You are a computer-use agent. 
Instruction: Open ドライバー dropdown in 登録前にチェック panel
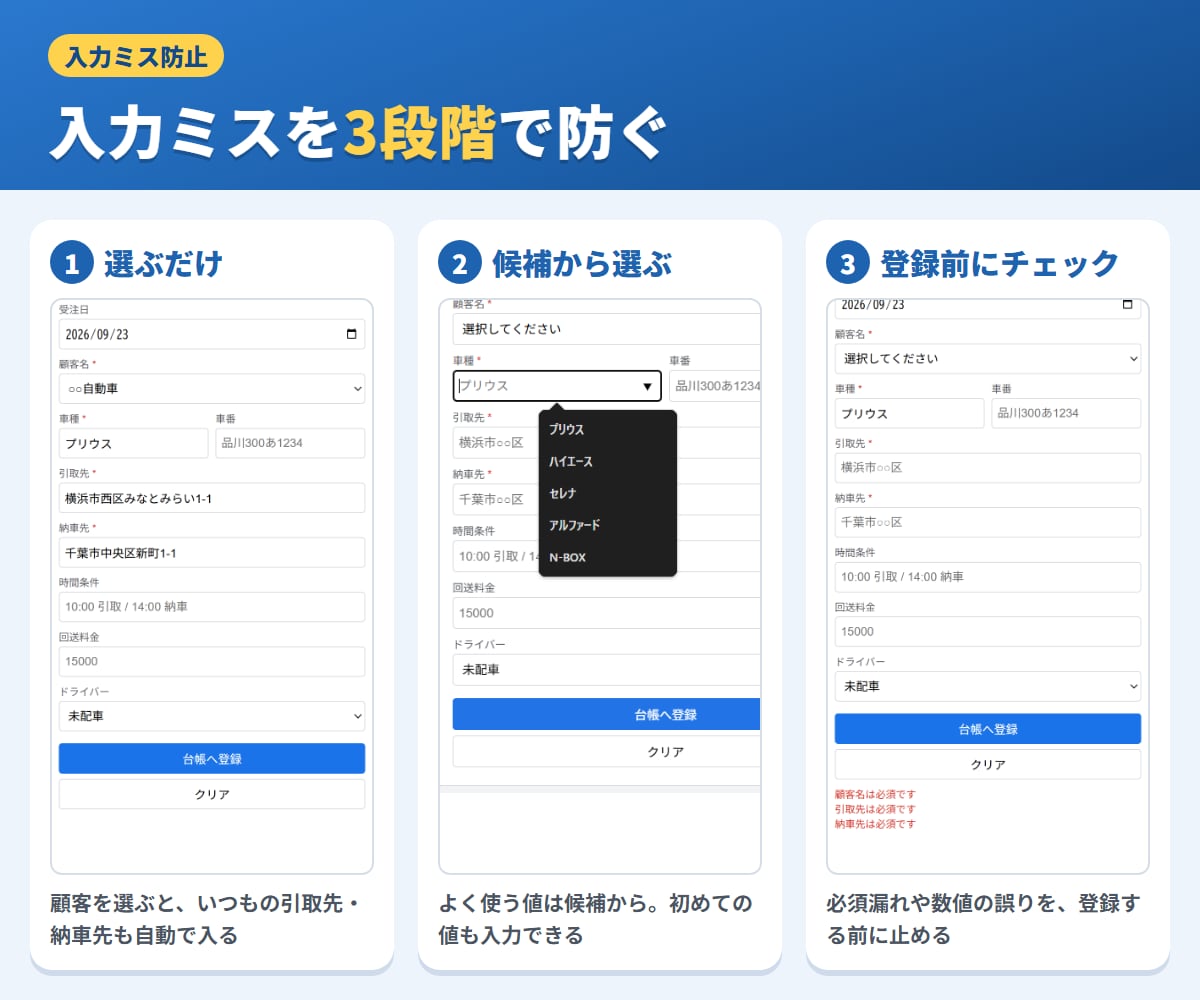(x=988, y=686)
